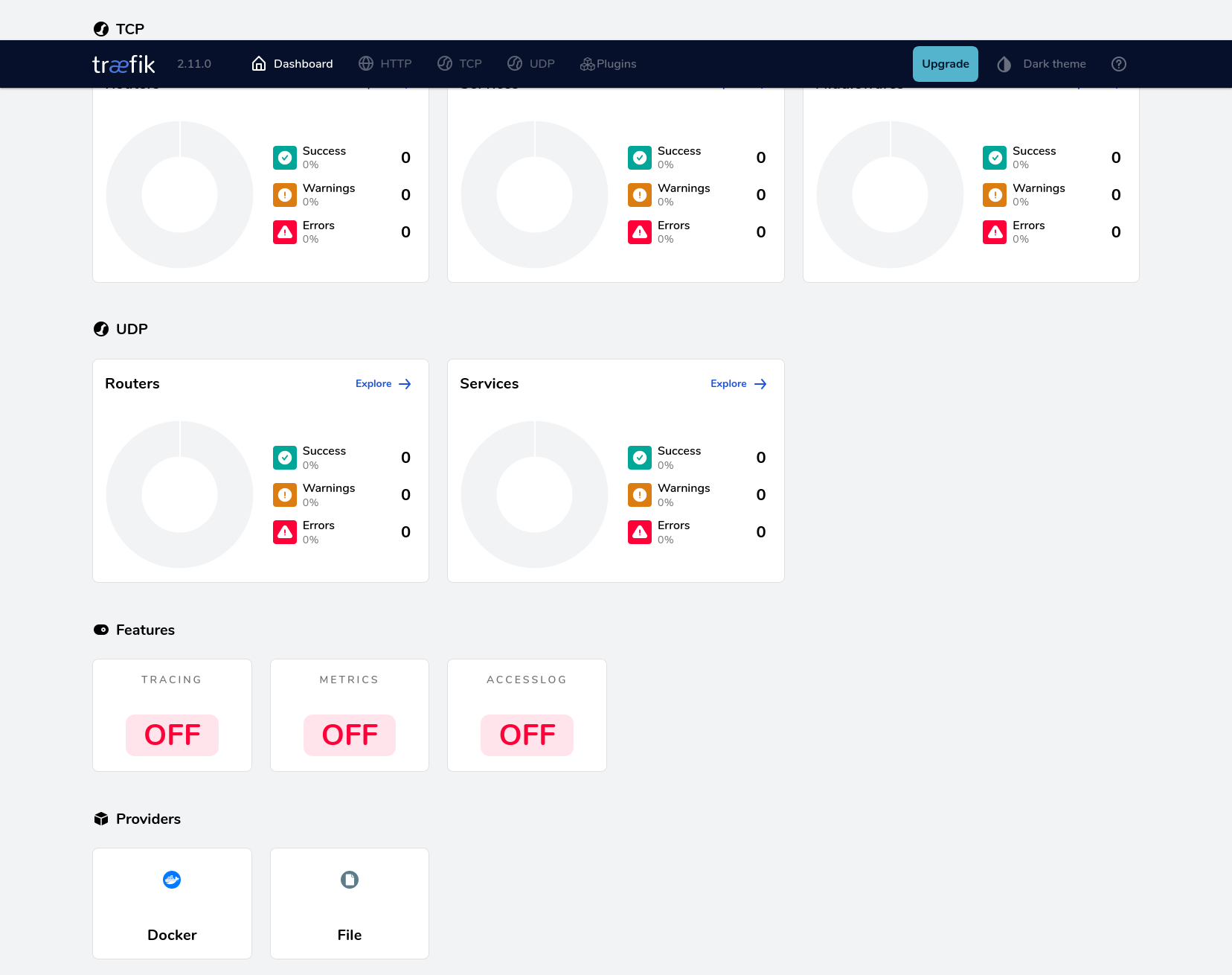Click the TCP Middlewares Success icon

tap(995, 158)
